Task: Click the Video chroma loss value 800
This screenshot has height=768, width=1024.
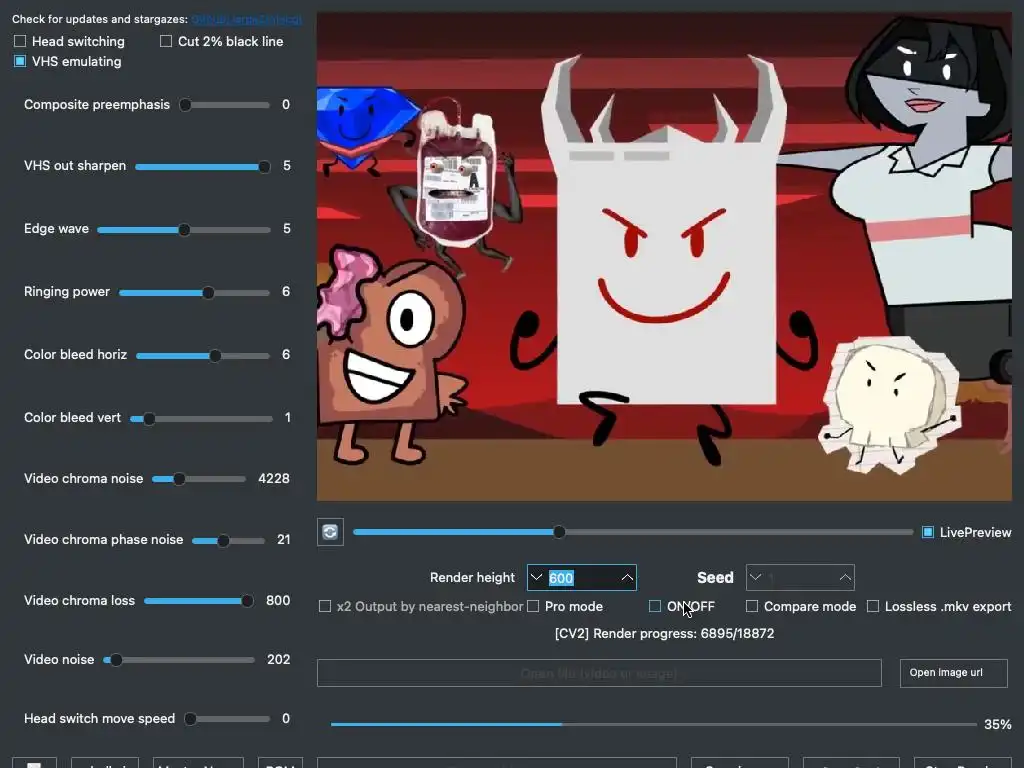Action: tap(278, 600)
